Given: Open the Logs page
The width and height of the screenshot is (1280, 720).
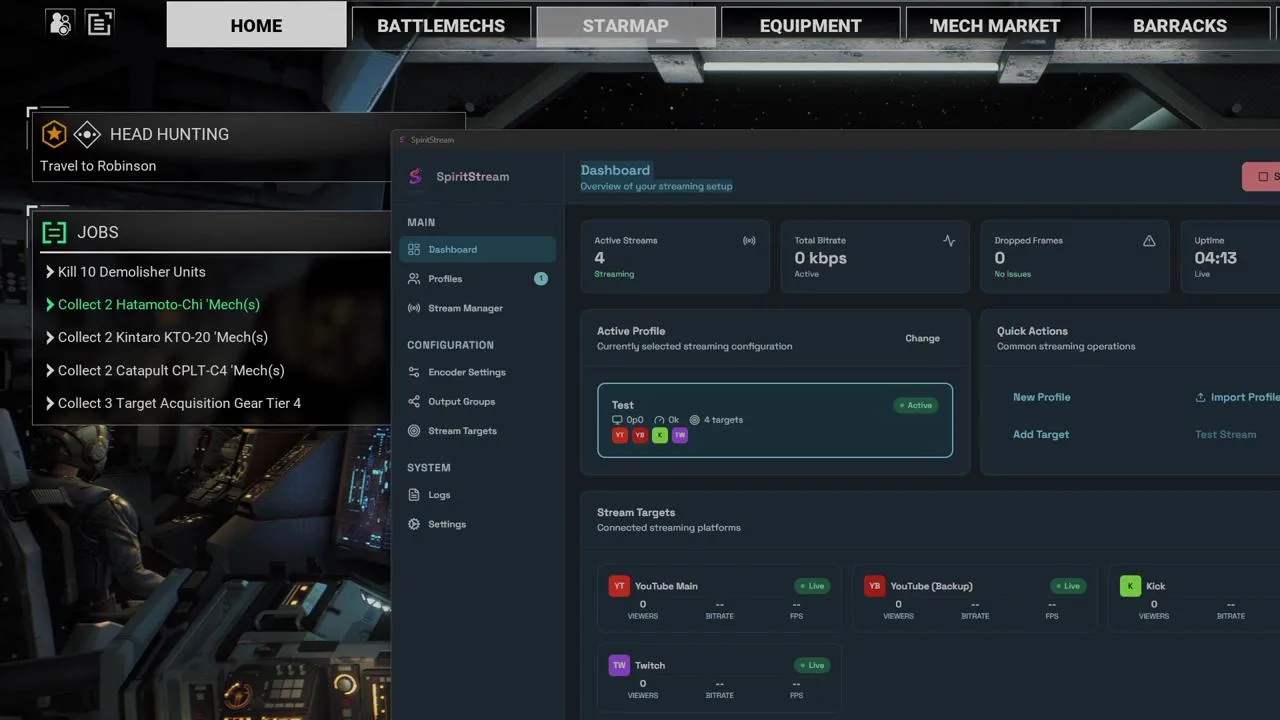Looking at the screenshot, I should click(x=477, y=495).
